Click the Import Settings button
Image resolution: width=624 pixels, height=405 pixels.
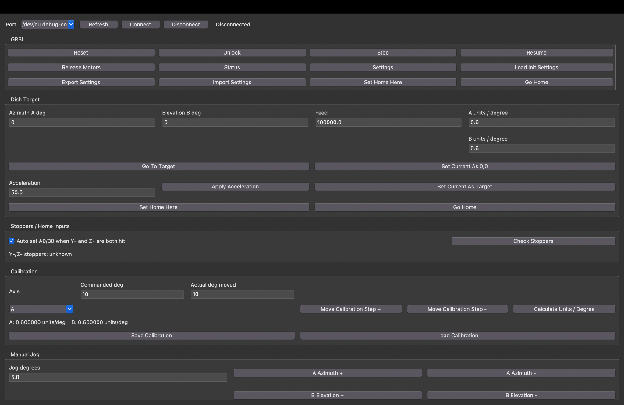tap(232, 82)
